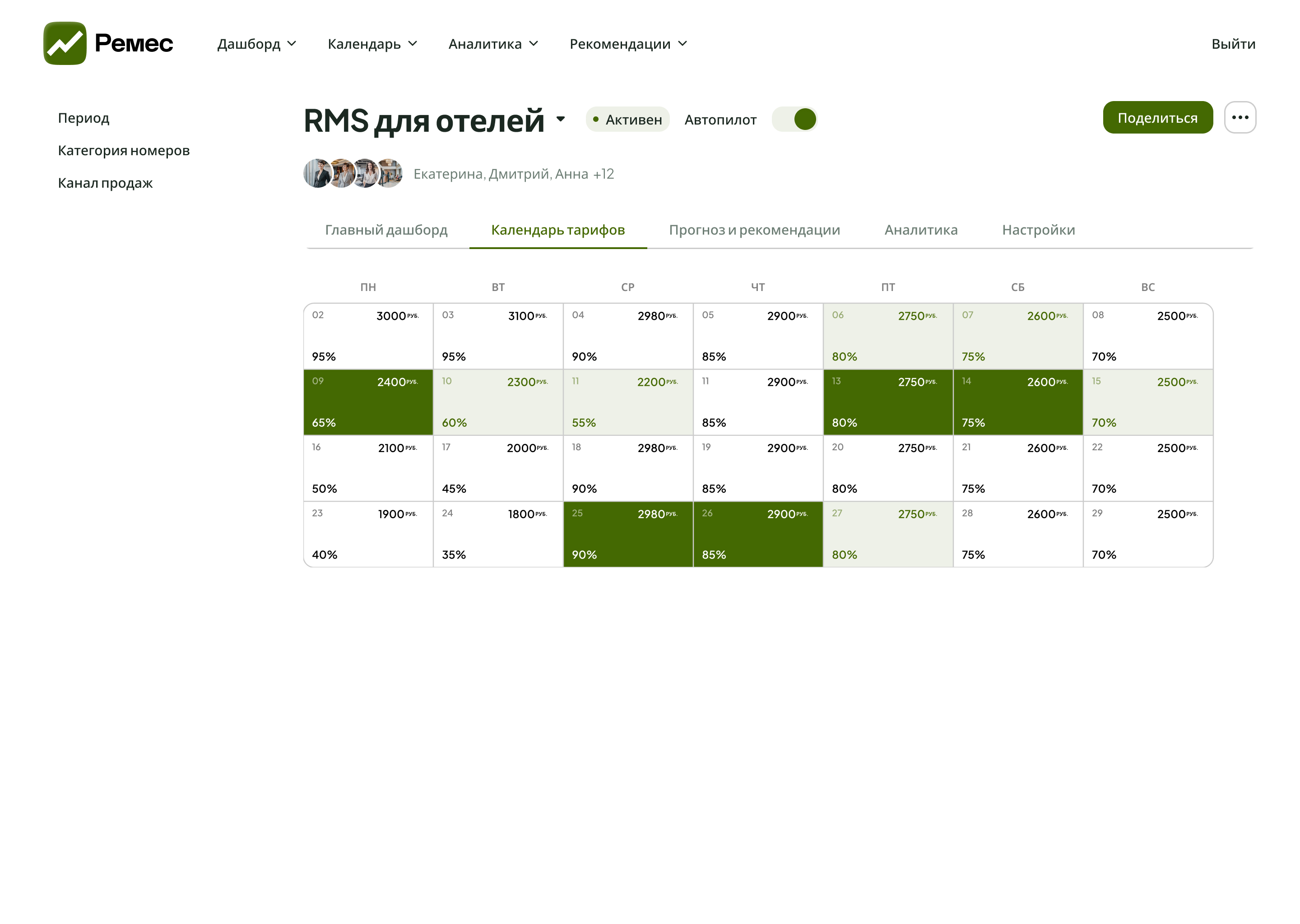Click the Поделиться button
Viewport: 1300px width, 924px height.
pos(1158,117)
